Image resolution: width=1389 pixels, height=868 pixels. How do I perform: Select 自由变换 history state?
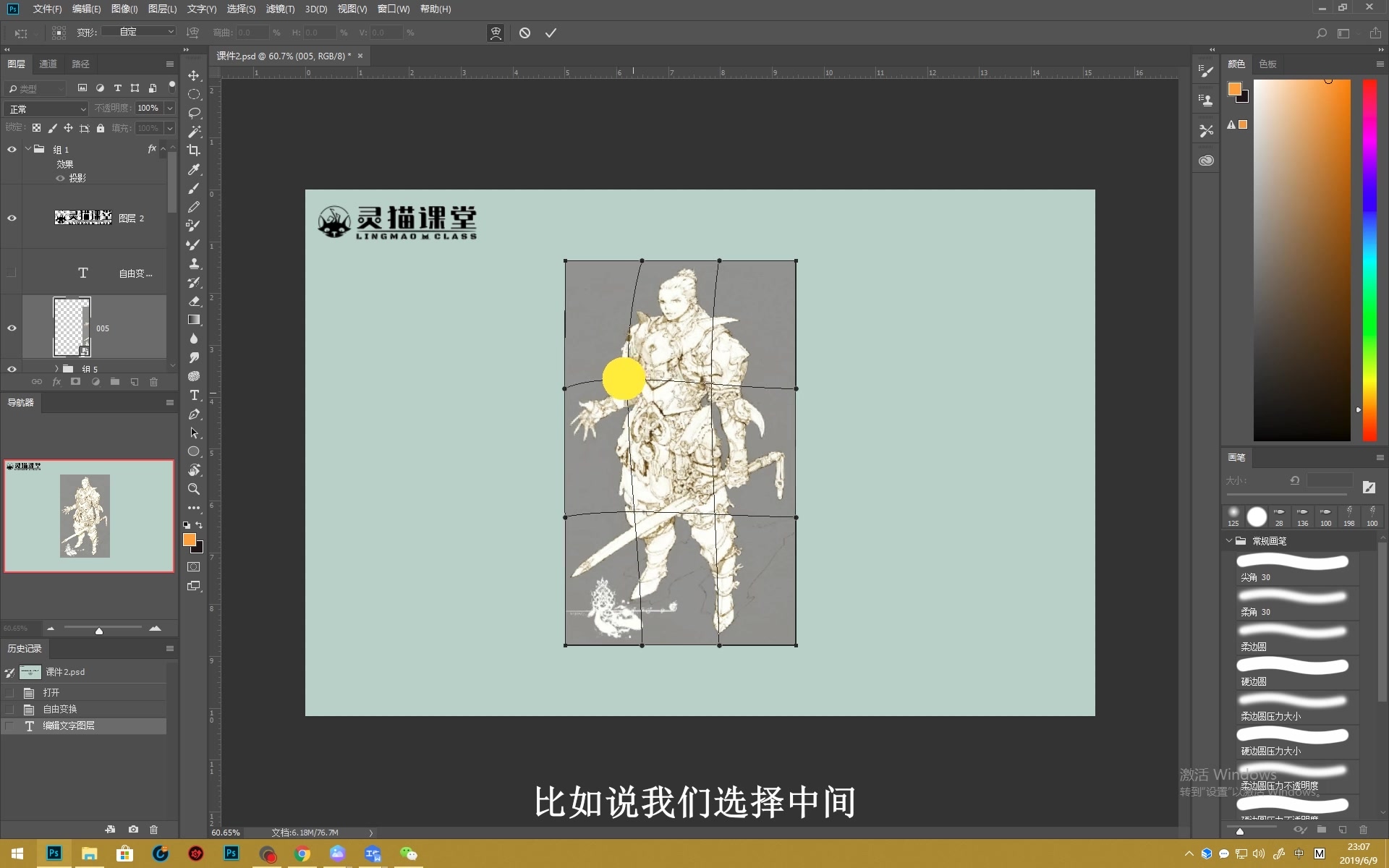click(83, 709)
